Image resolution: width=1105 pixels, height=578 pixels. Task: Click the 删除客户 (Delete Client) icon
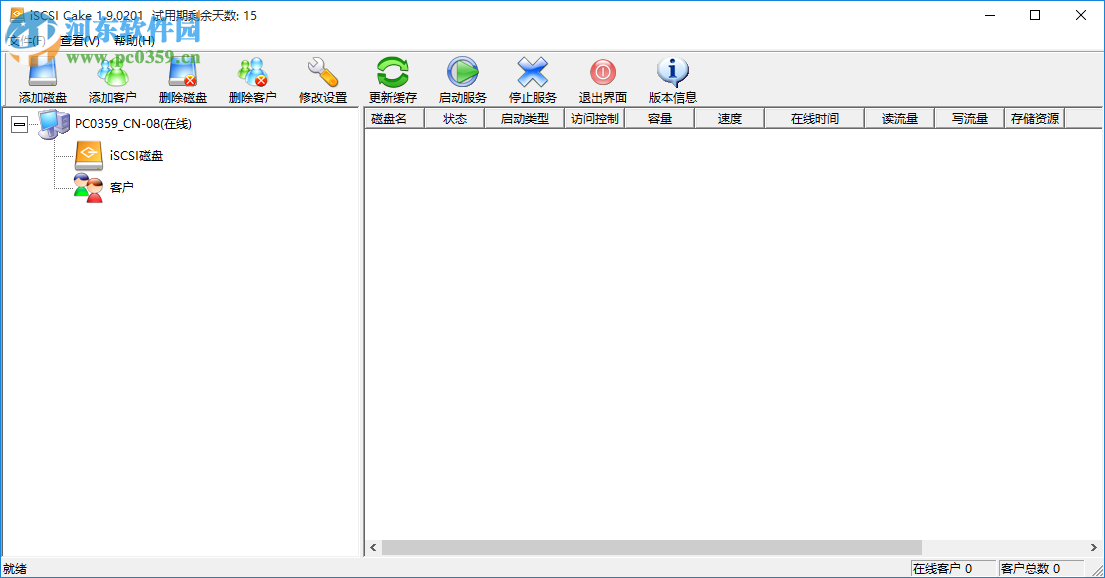253,78
